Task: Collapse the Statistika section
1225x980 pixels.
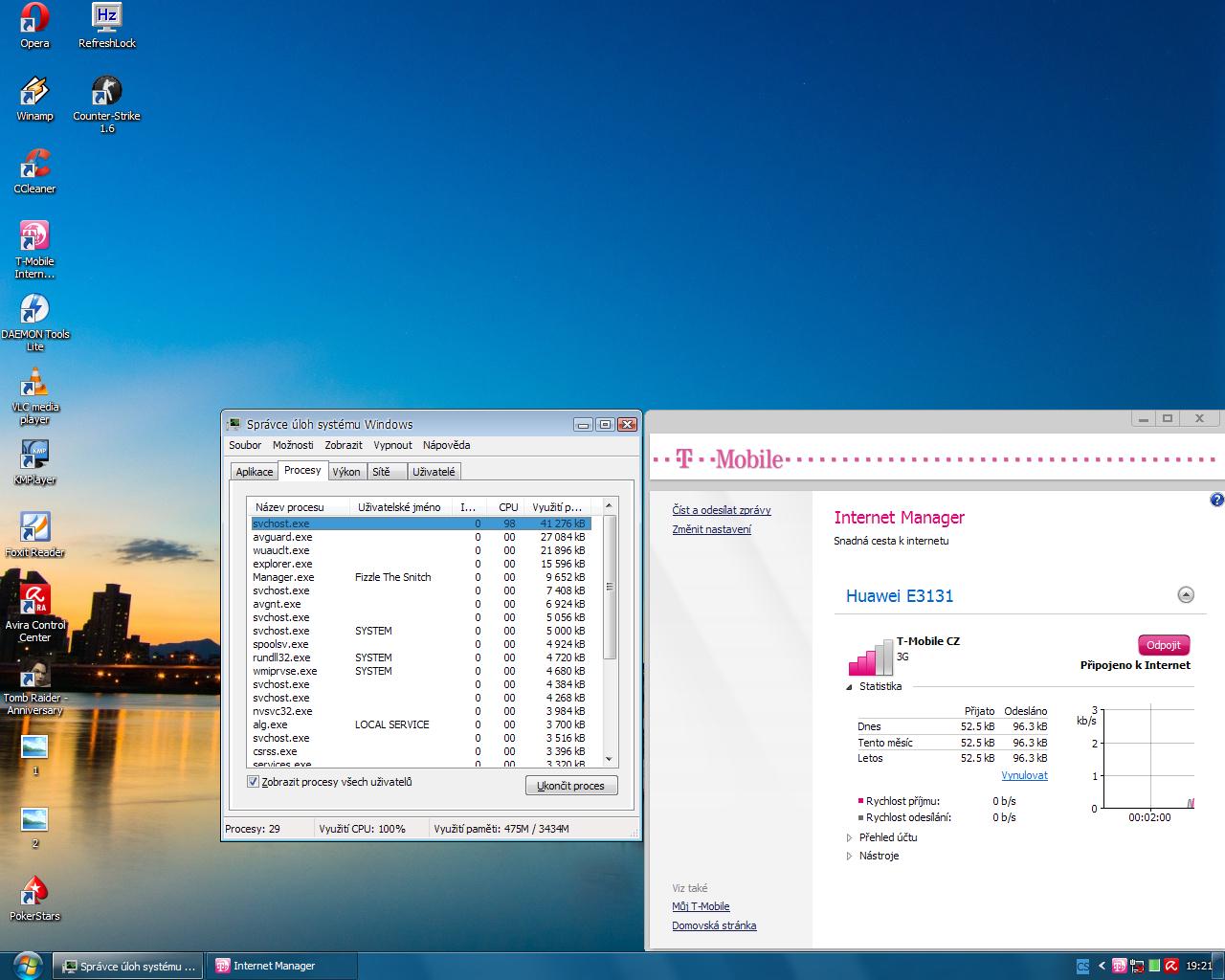Action: click(x=849, y=687)
